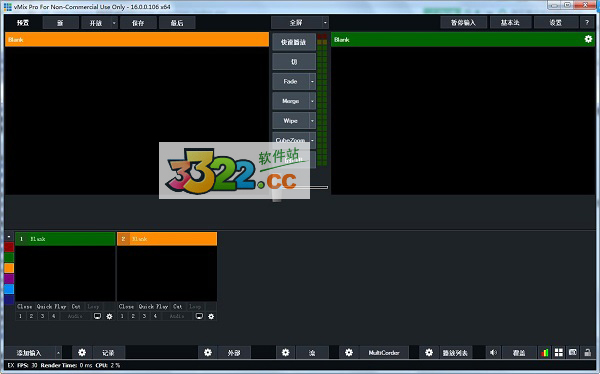The image size is (600, 374).
Task: Collapse the color category column arrow
Action: pos(9,237)
